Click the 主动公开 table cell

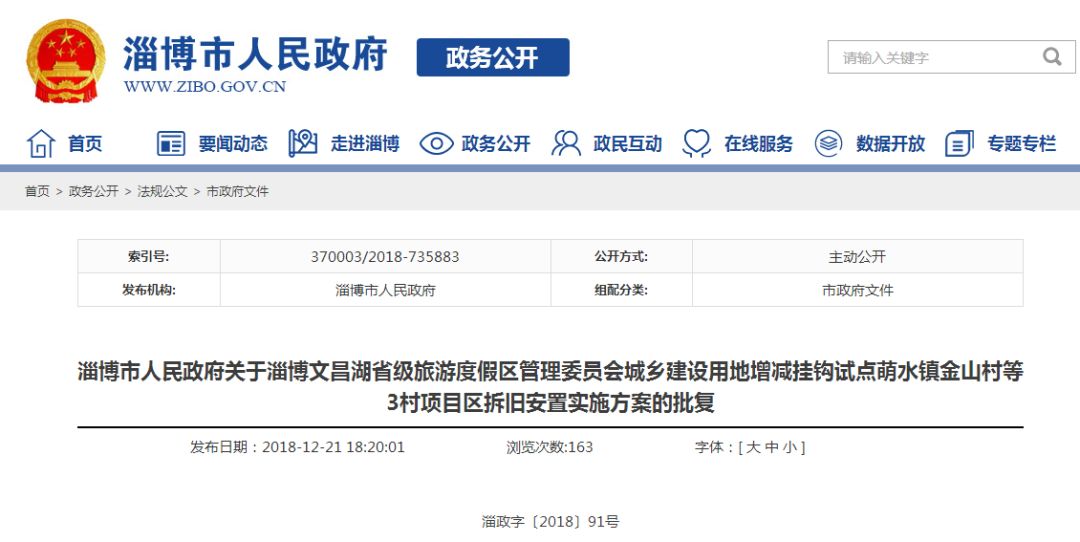click(x=857, y=257)
